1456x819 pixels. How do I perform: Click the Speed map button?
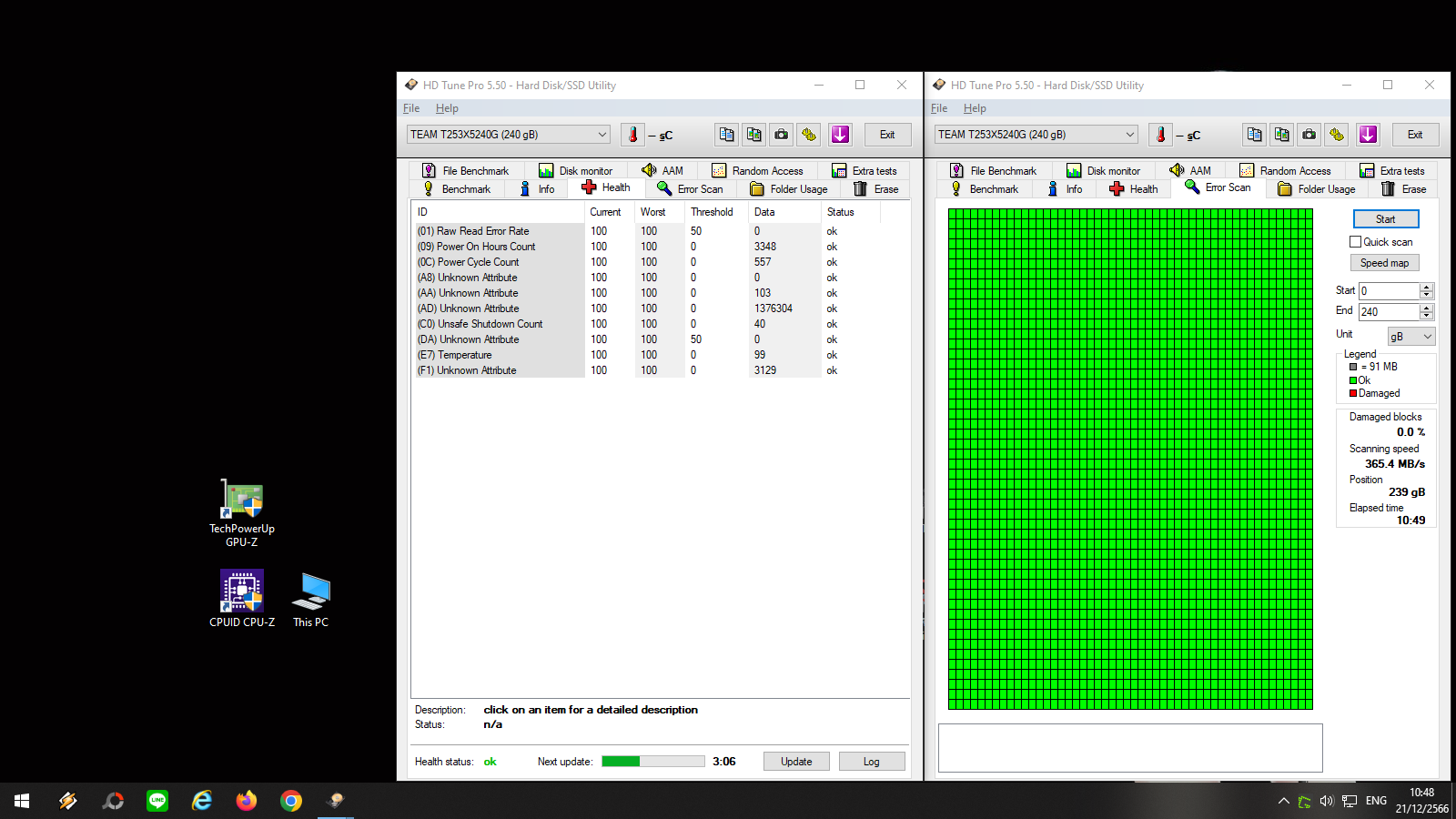[1384, 263]
